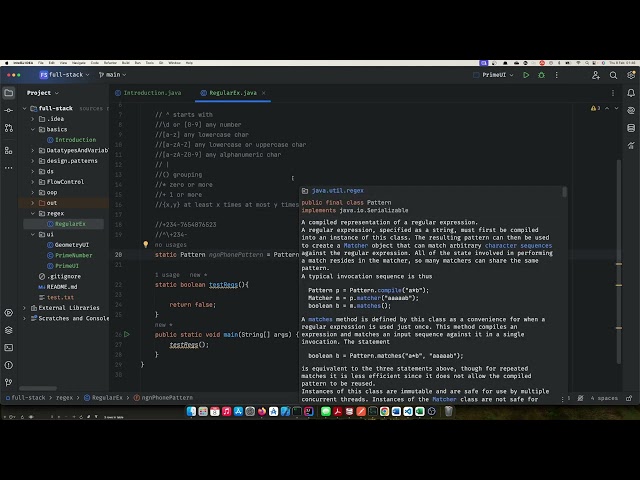Viewport: 640px width, 480px height.
Task: Open IDE settings gear
Action: click(x=631, y=75)
